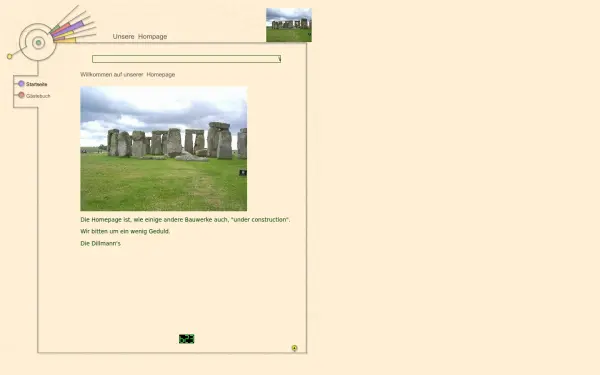
Task: Click the 'Willkommen auf unserer Homepage' heading
Action: [x=128, y=75]
